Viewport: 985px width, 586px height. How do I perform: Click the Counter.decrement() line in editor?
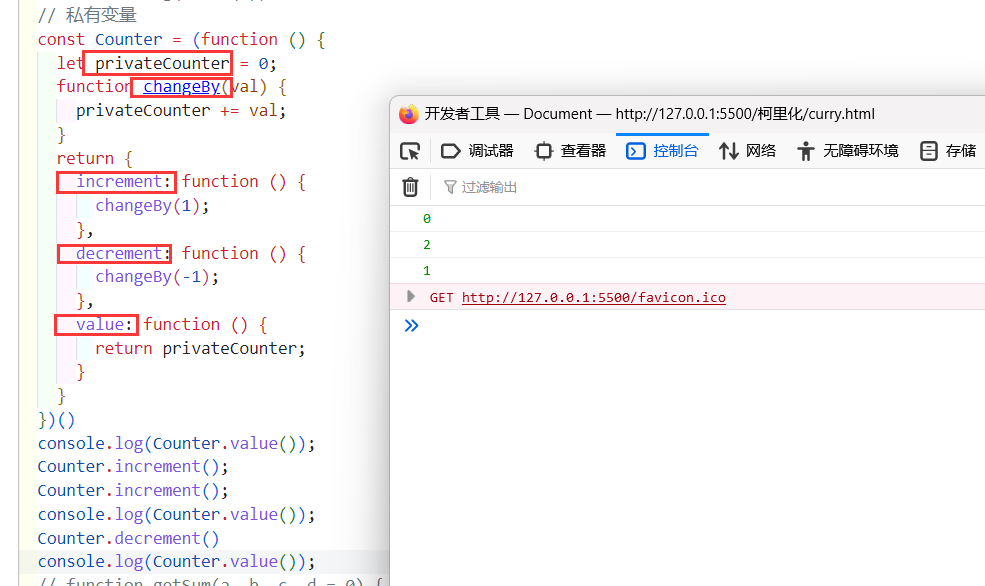128,538
